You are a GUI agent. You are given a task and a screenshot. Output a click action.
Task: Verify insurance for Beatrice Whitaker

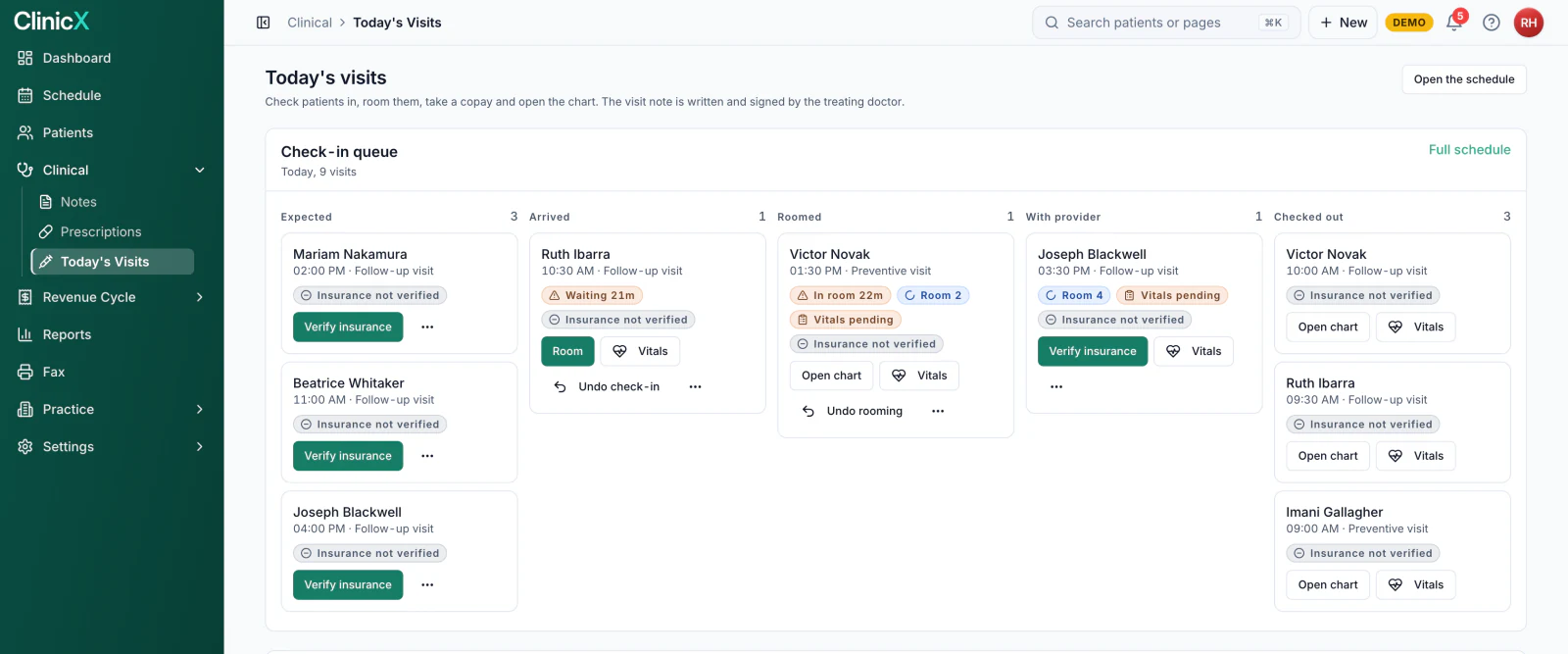click(x=348, y=456)
